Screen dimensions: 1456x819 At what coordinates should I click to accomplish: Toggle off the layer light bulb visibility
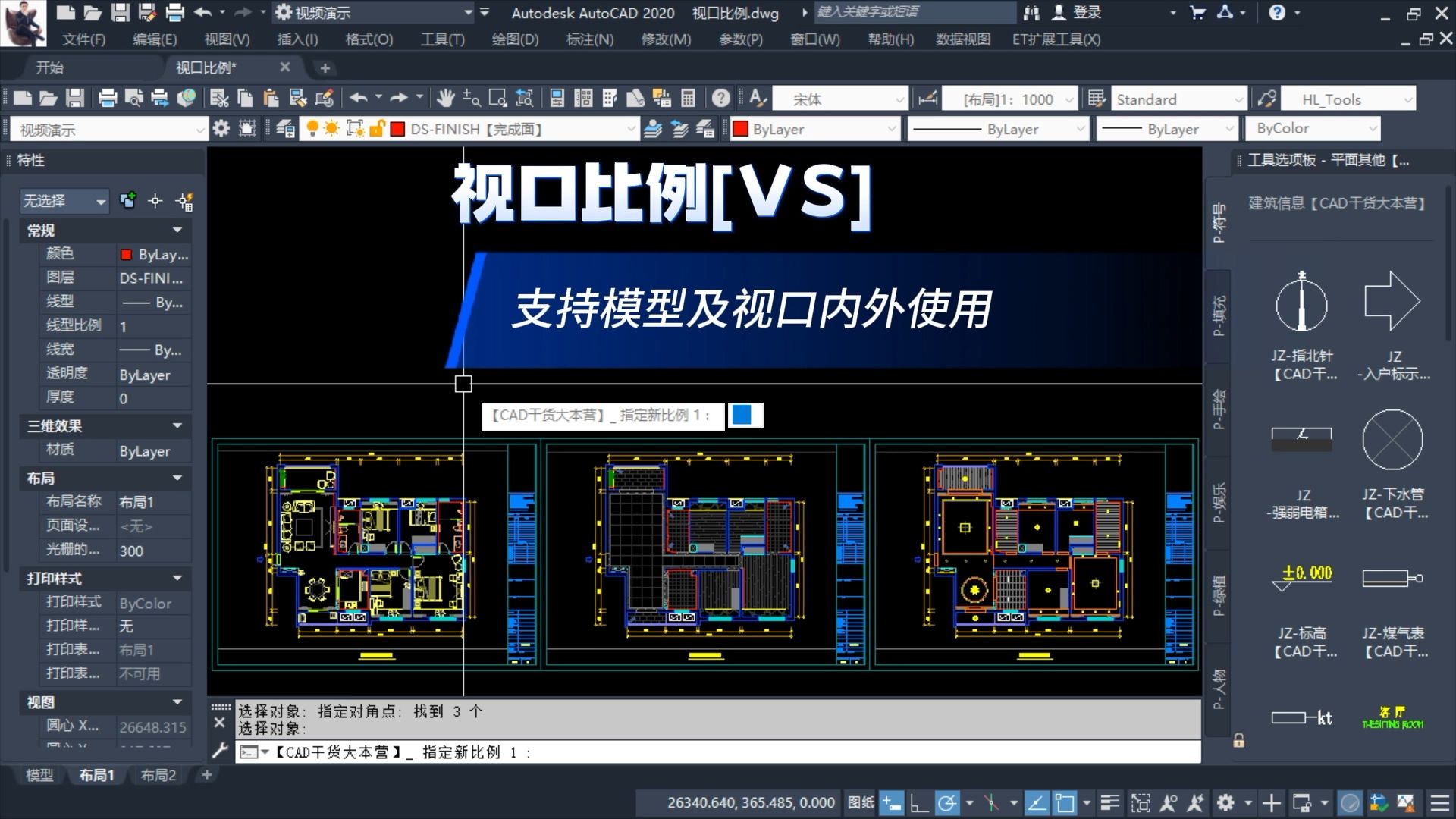pos(313,128)
